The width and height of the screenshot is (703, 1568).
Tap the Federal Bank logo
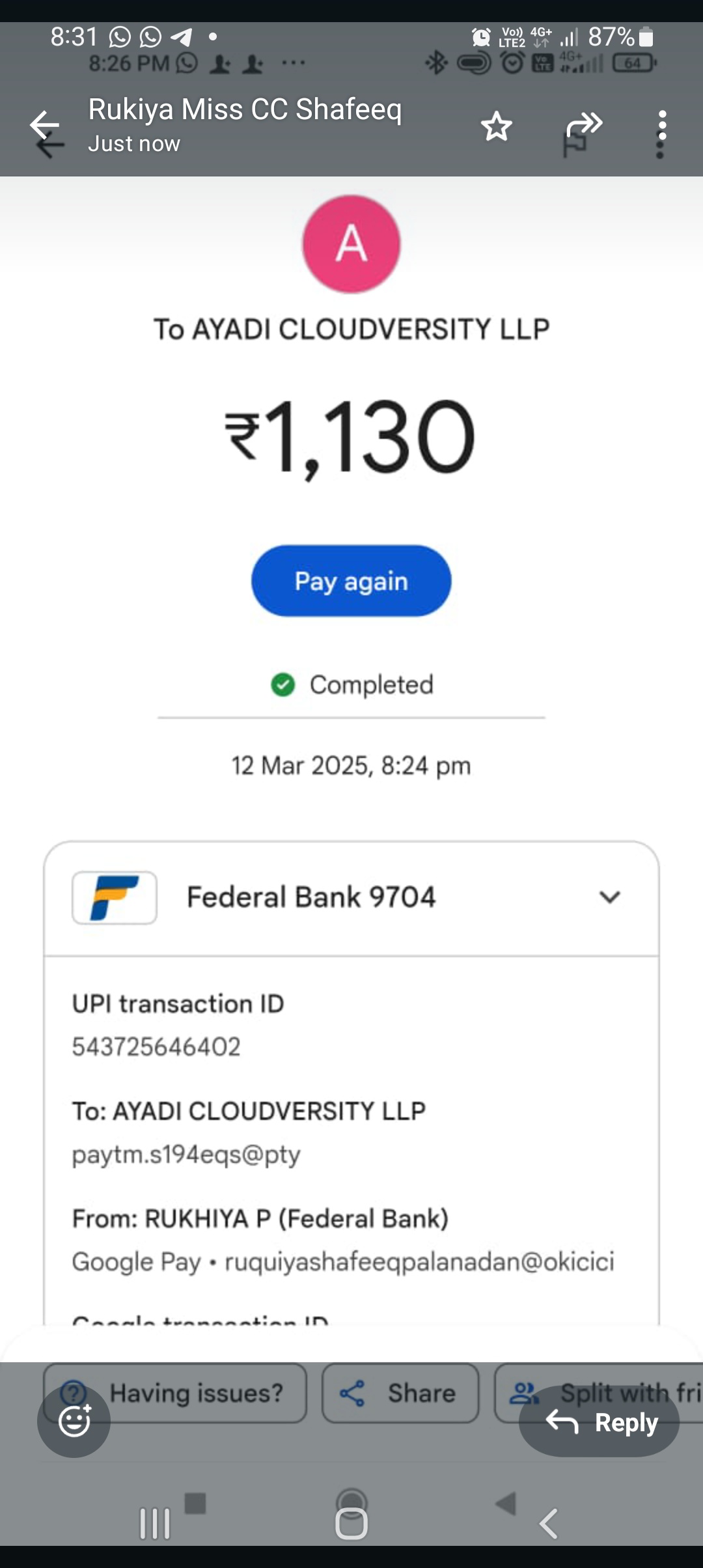(115, 897)
